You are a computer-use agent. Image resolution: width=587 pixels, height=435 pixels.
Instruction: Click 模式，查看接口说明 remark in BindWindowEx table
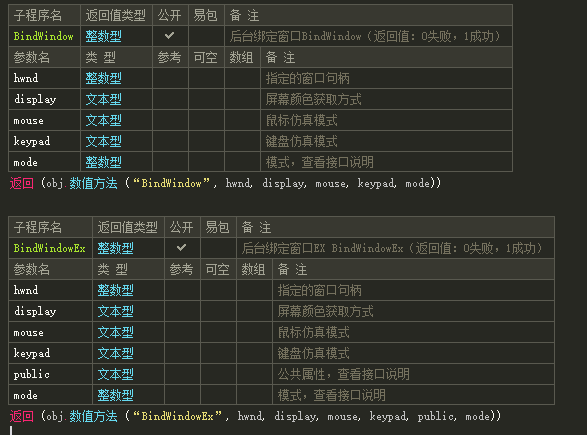coord(331,395)
